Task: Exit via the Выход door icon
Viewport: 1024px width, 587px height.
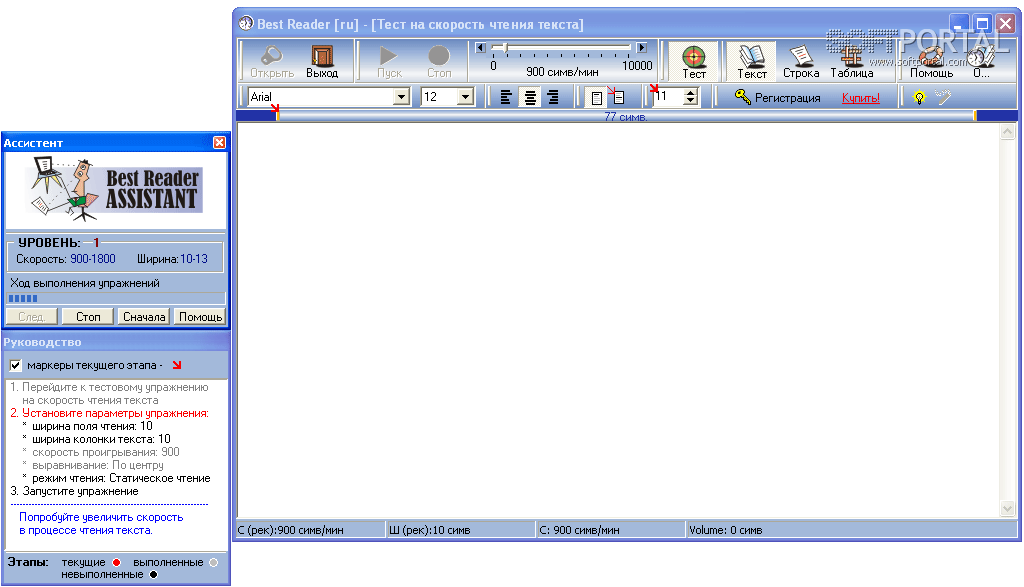Action: (x=322, y=61)
